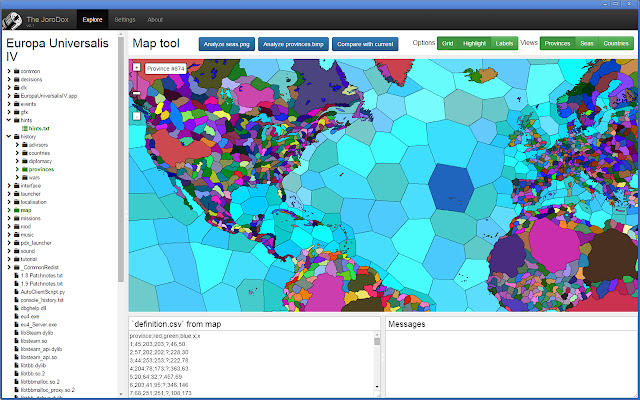Click the definition.csv header row text
Screen dimensions: 640x400
click(x=165, y=336)
